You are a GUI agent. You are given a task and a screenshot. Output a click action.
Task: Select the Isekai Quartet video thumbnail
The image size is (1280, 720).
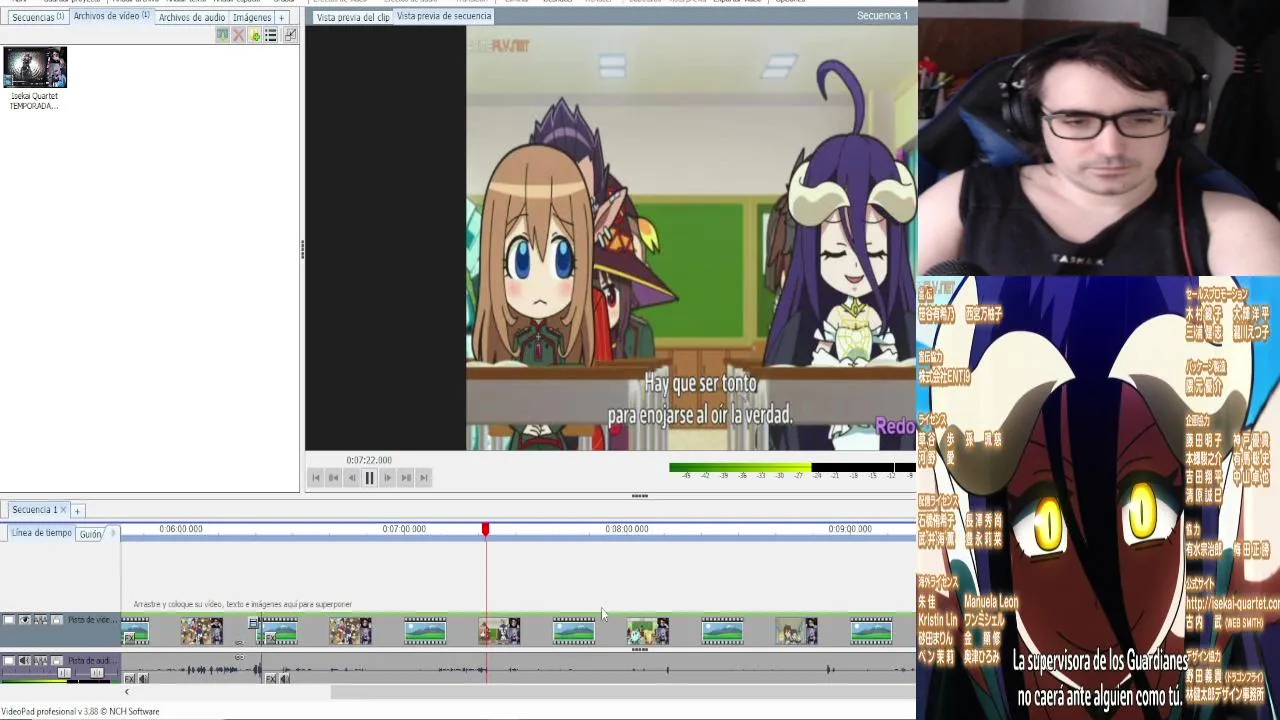coord(35,68)
